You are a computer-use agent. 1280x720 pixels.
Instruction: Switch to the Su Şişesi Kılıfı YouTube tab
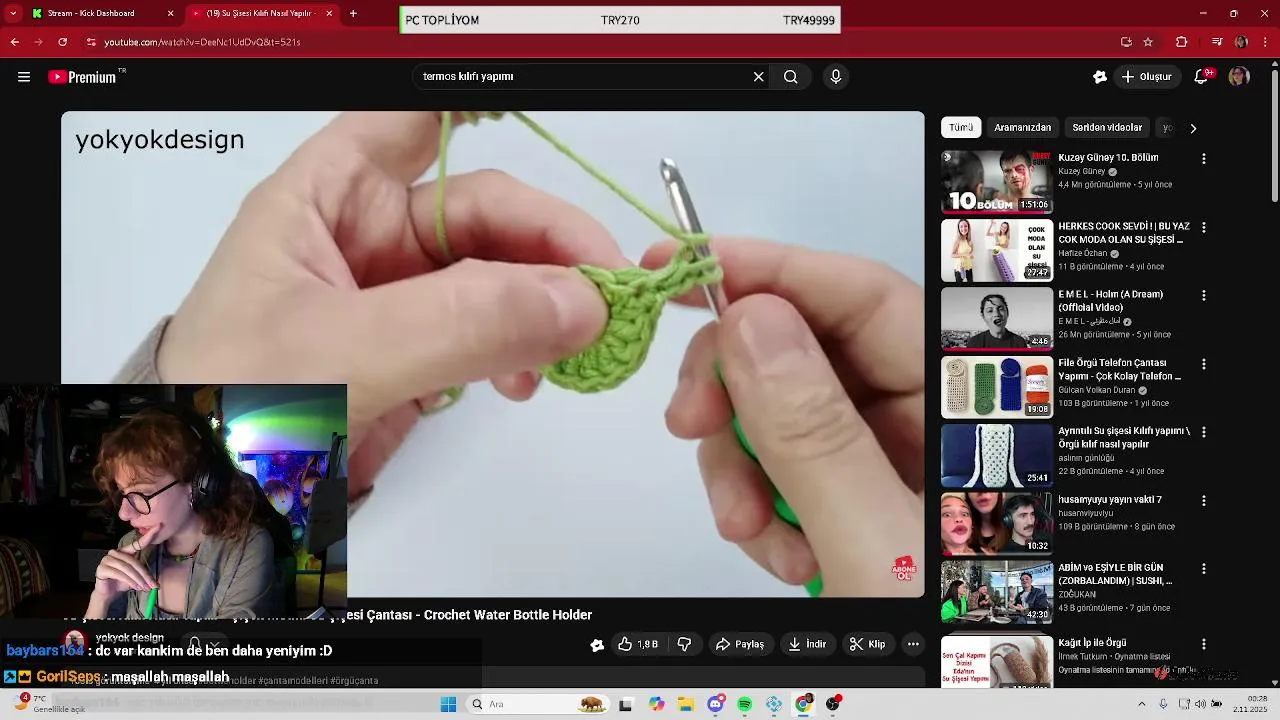tap(262, 14)
